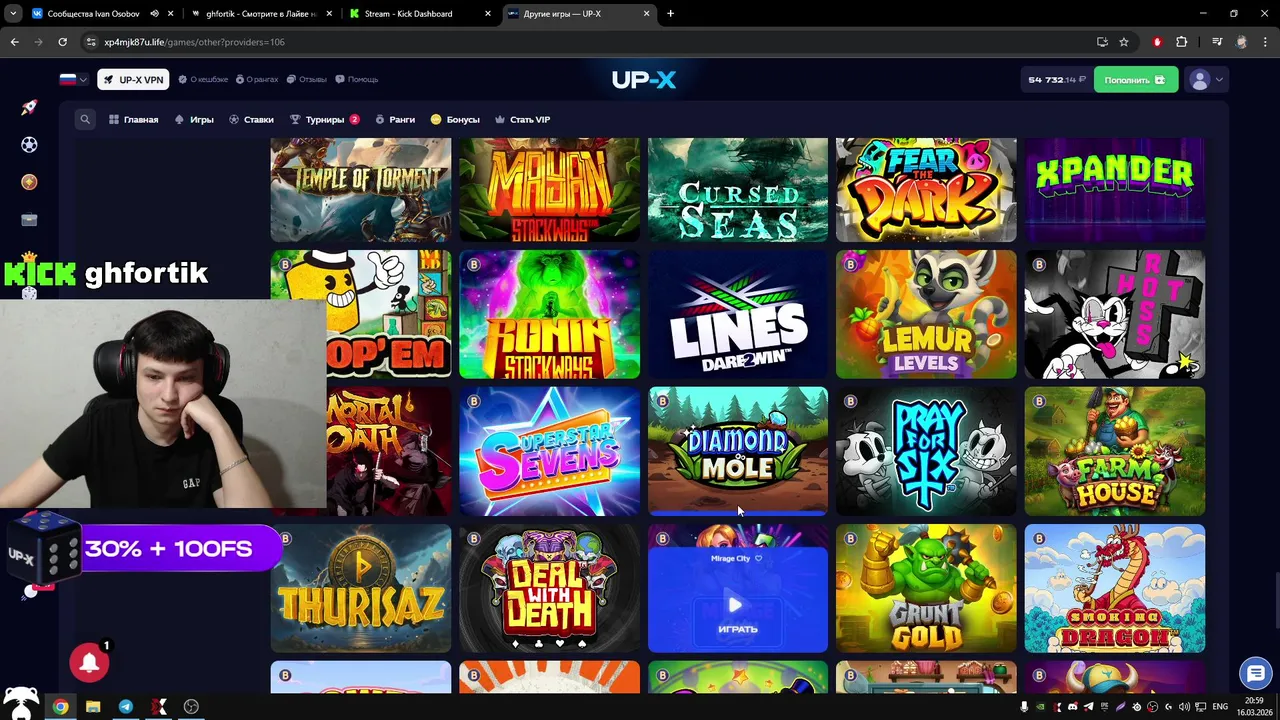Open the Chrome tab search dropdown arrow
The width and height of the screenshot is (1280, 720).
tap(13, 14)
